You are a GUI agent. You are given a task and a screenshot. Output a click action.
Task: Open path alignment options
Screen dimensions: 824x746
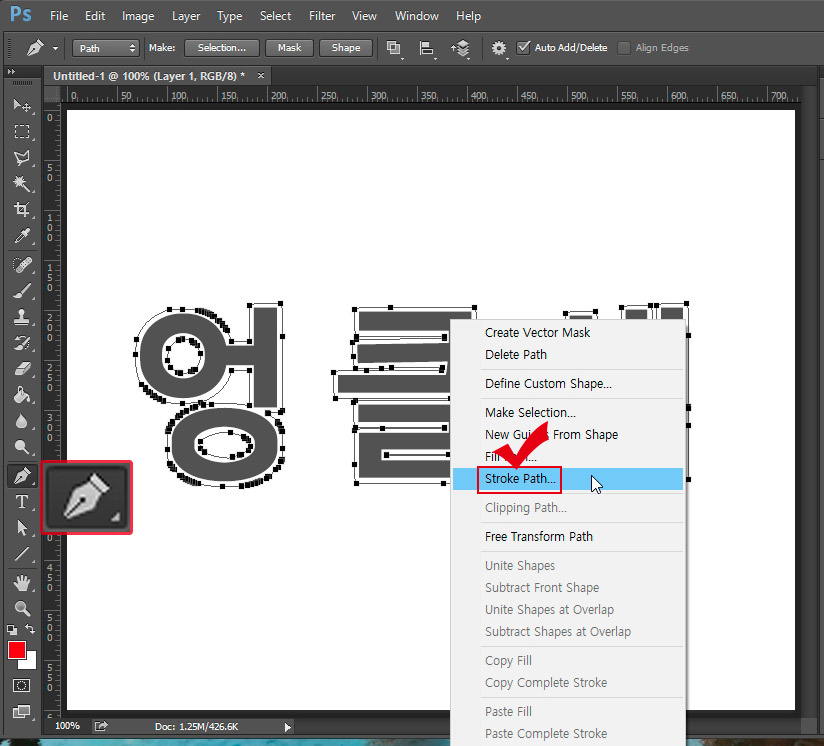[427, 48]
